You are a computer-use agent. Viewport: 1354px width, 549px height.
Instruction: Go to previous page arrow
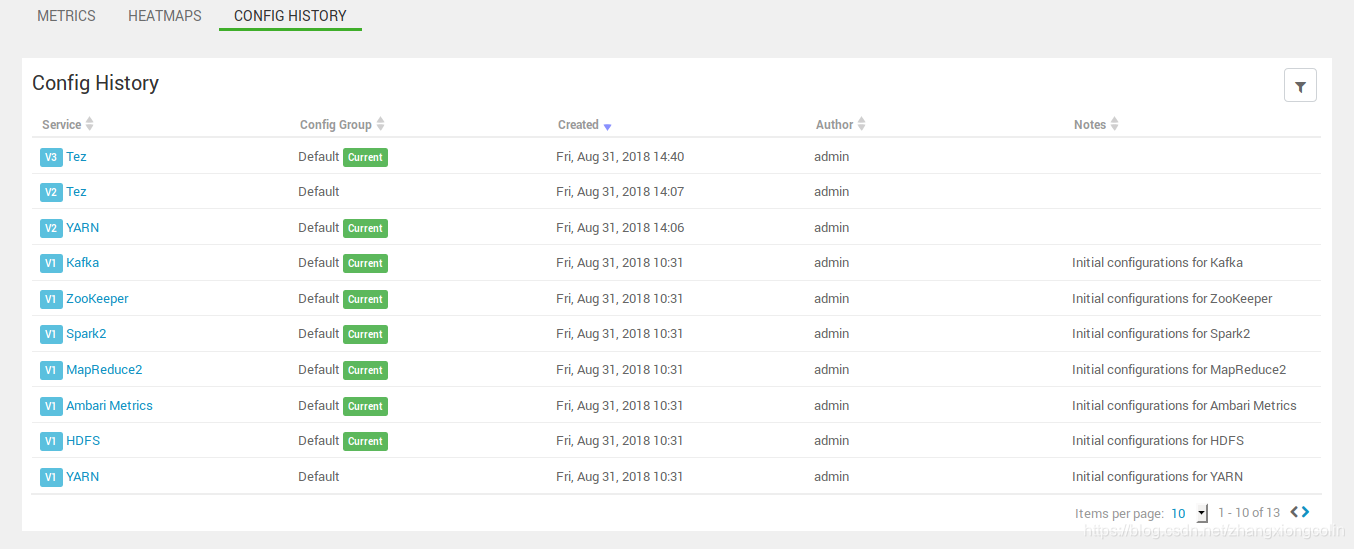tap(1294, 512)
